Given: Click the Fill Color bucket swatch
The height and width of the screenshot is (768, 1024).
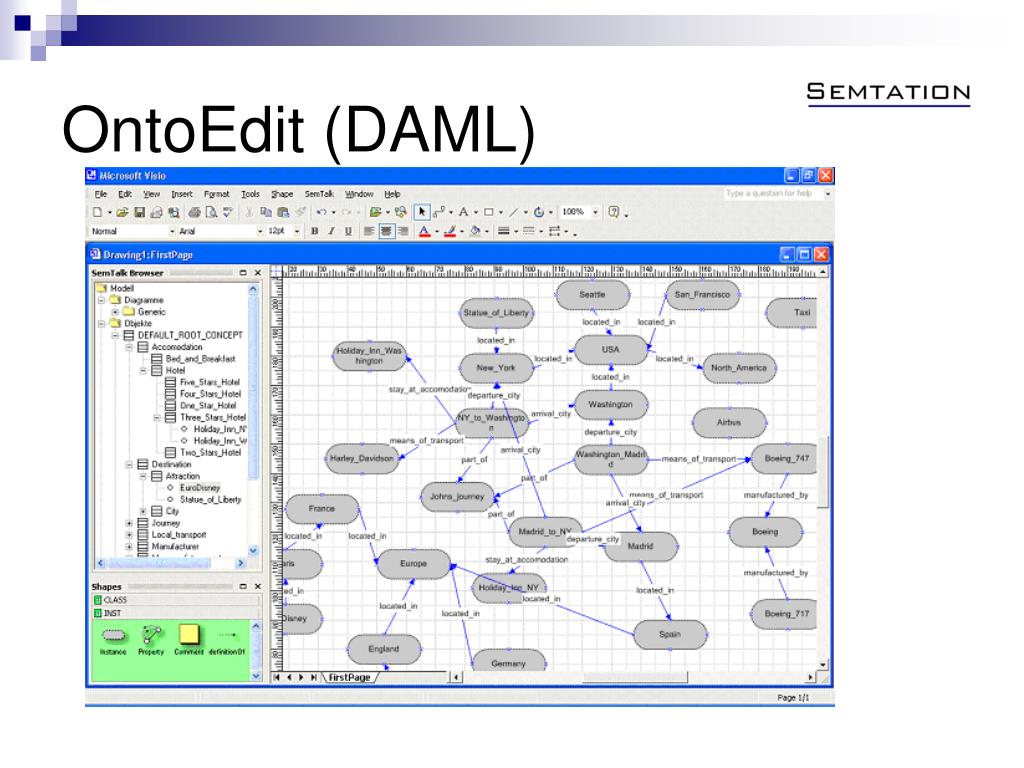Looking at the screenshot, I should [475, 231].
